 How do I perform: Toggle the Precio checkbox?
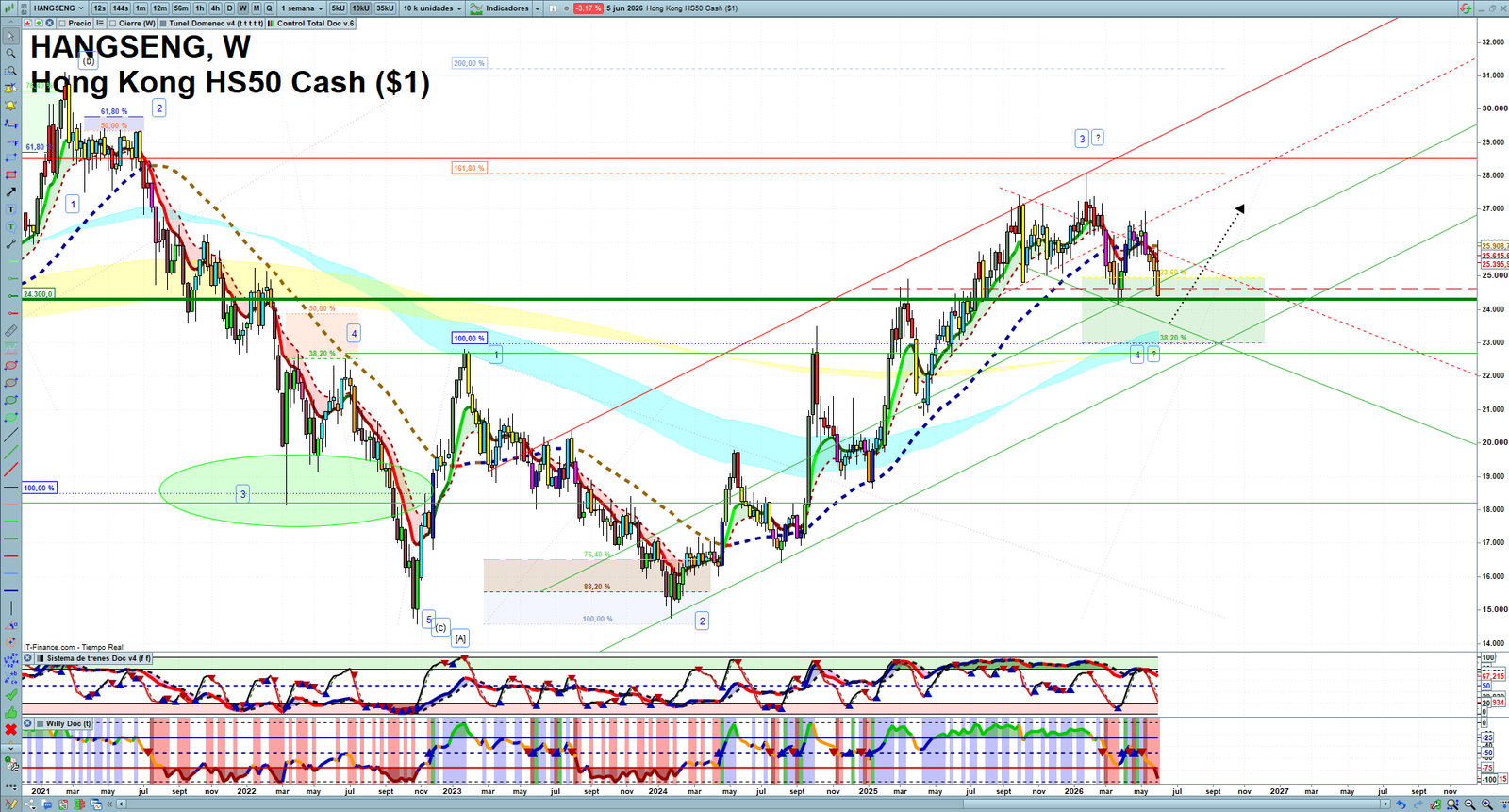point(62,23)
